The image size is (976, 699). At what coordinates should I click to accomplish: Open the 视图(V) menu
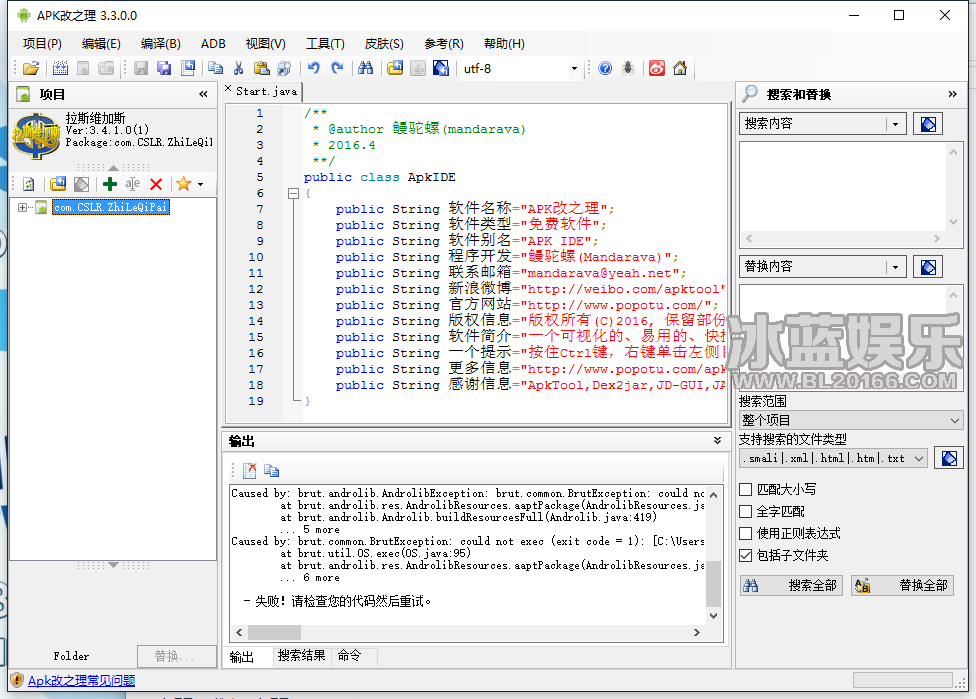[266, 44]
